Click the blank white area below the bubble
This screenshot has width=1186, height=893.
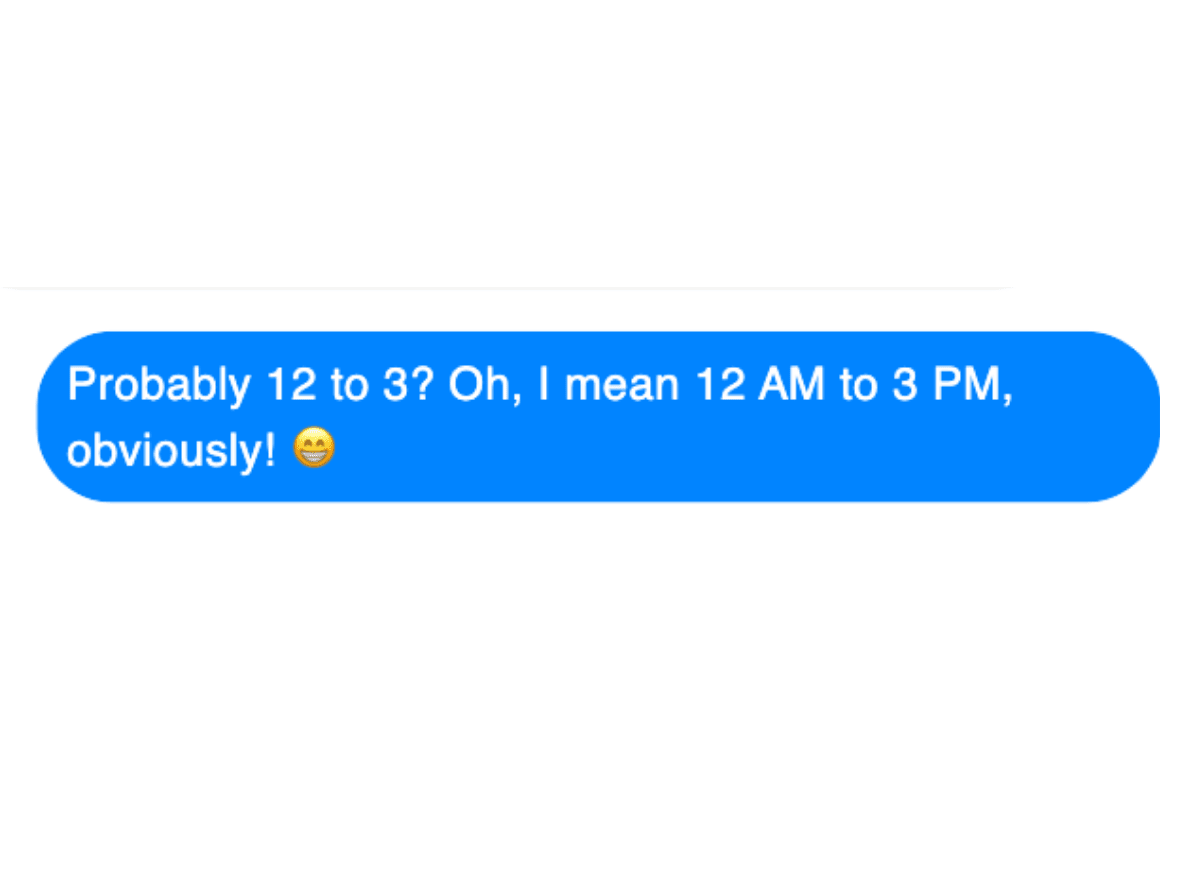[x=593, y=696]
